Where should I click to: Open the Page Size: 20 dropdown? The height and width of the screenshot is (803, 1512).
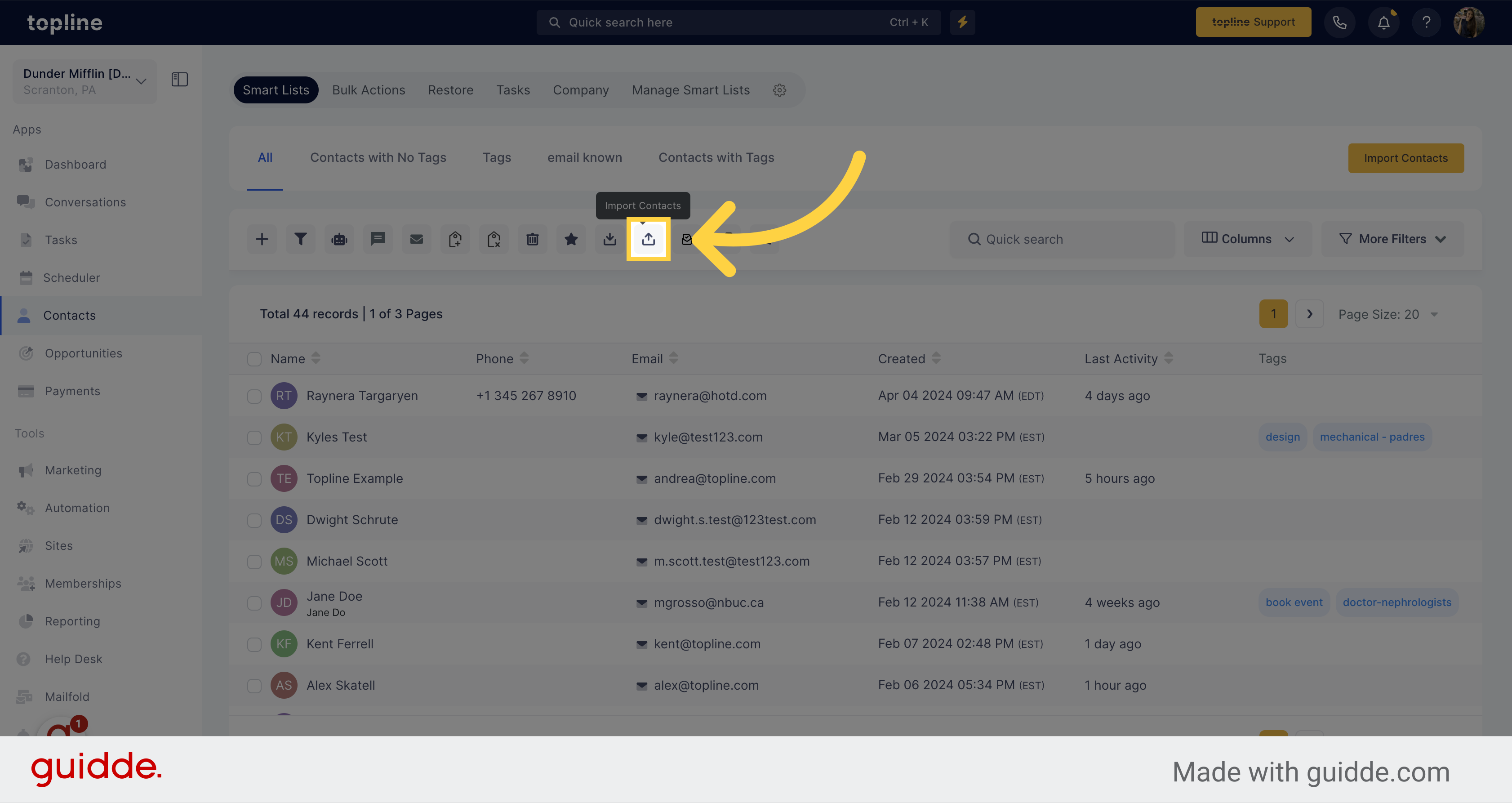(1387, 314)
